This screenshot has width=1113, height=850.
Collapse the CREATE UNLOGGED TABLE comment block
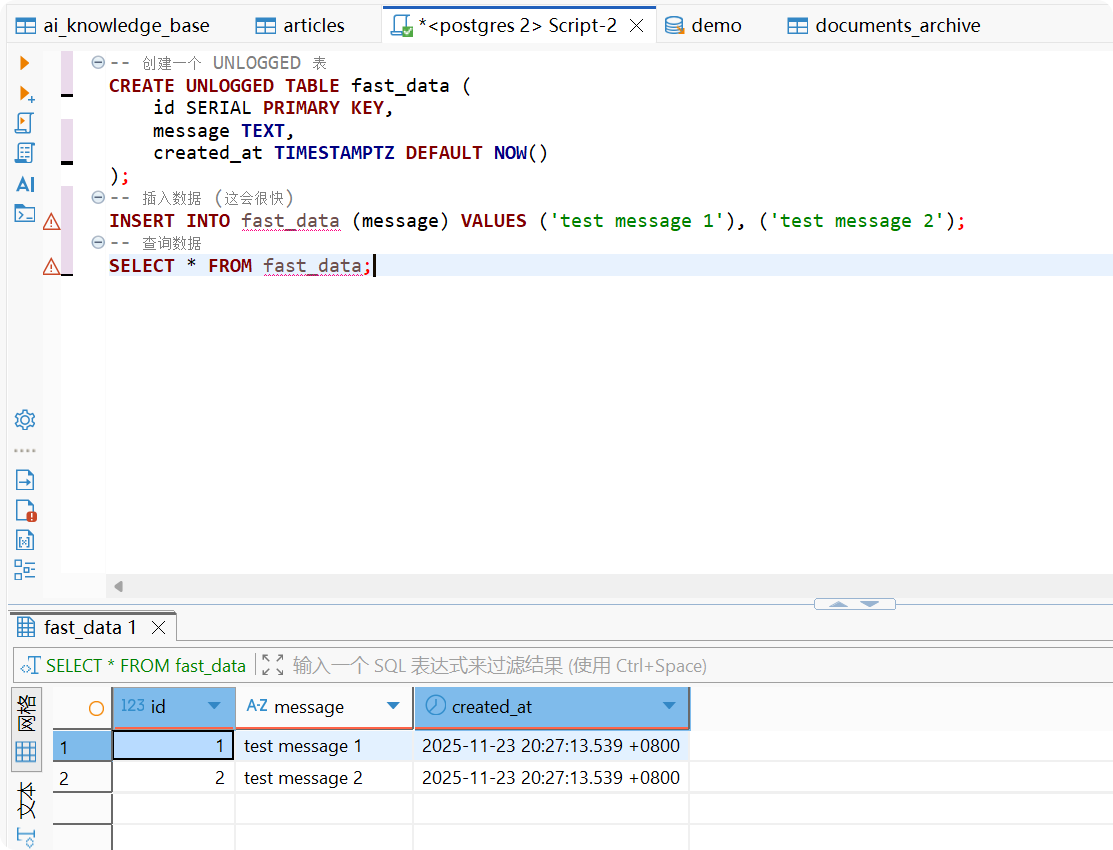(x=98, y=63)
